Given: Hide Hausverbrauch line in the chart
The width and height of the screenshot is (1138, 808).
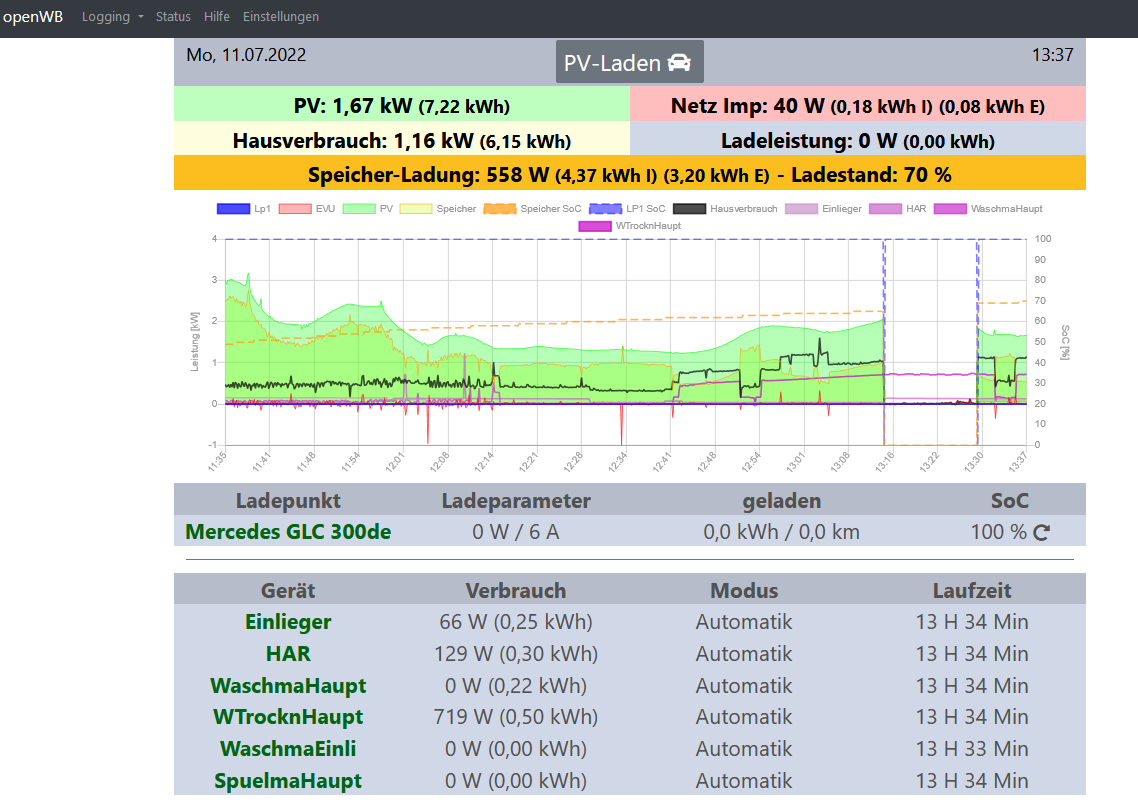Looking at the screenshot, I should coord(725,209).
